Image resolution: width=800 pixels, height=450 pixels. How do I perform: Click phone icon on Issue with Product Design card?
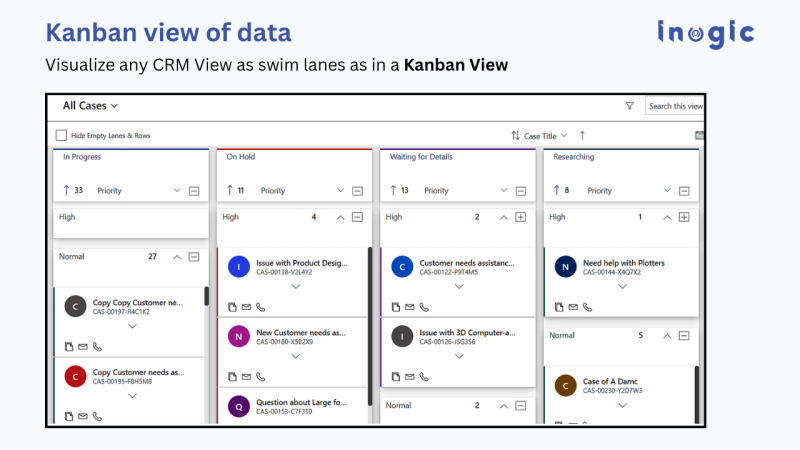[x=260, y=307]
